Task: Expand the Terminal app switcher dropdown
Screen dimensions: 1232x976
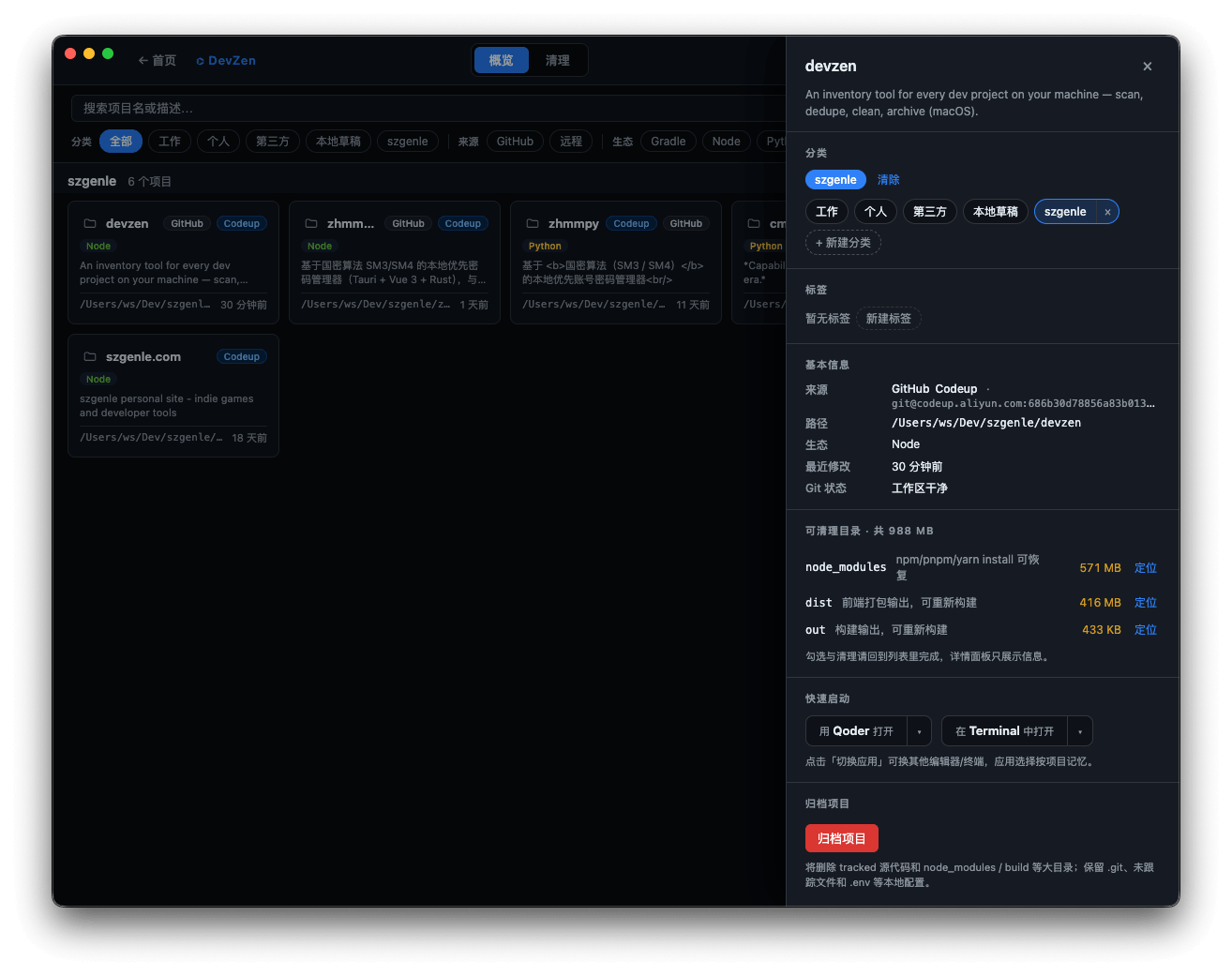Action: (1080, 731)
